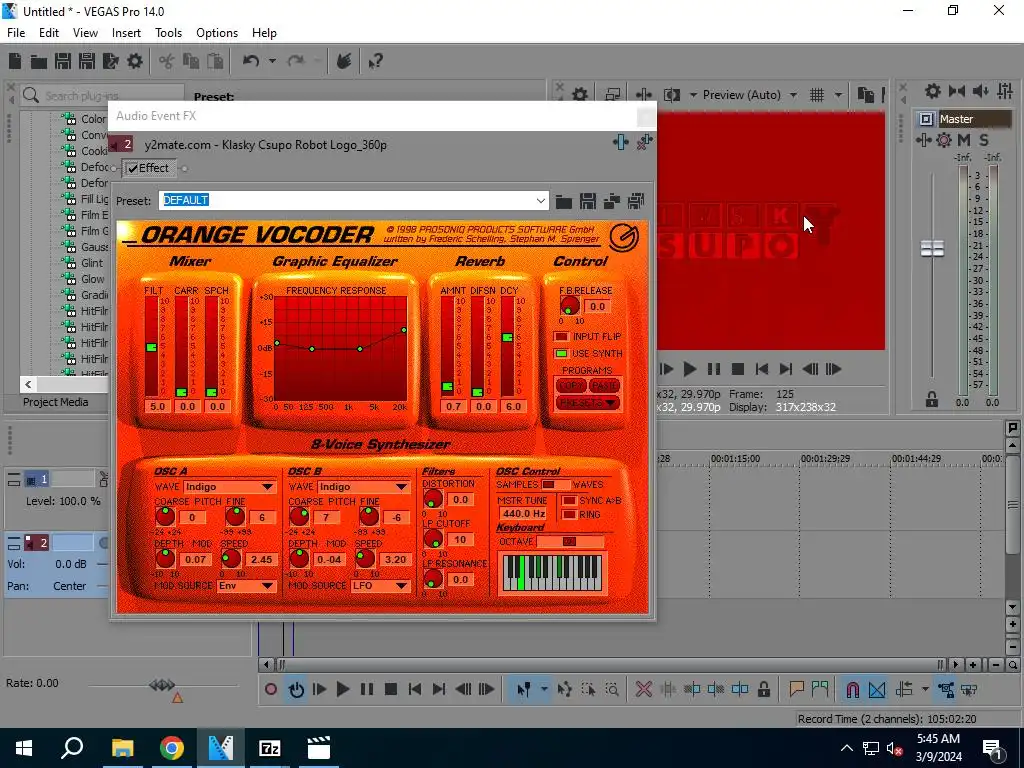Remove the selected plug-in in Audio Event FX
The height and width of the screenshot is (768, 1024).
pyautogui.click(x=645, y=142)
